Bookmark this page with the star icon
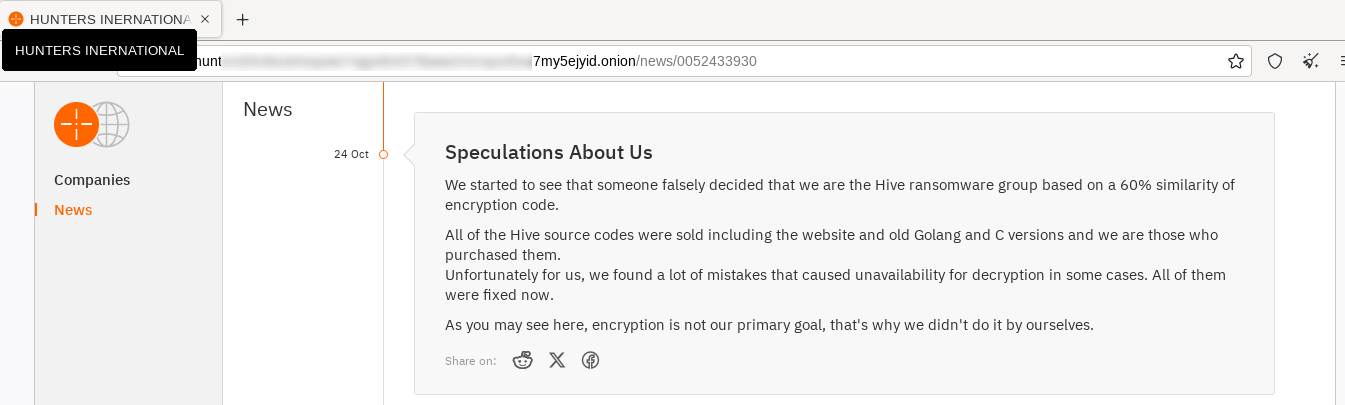The image size is (1345, 405). tap(1236, 61)
